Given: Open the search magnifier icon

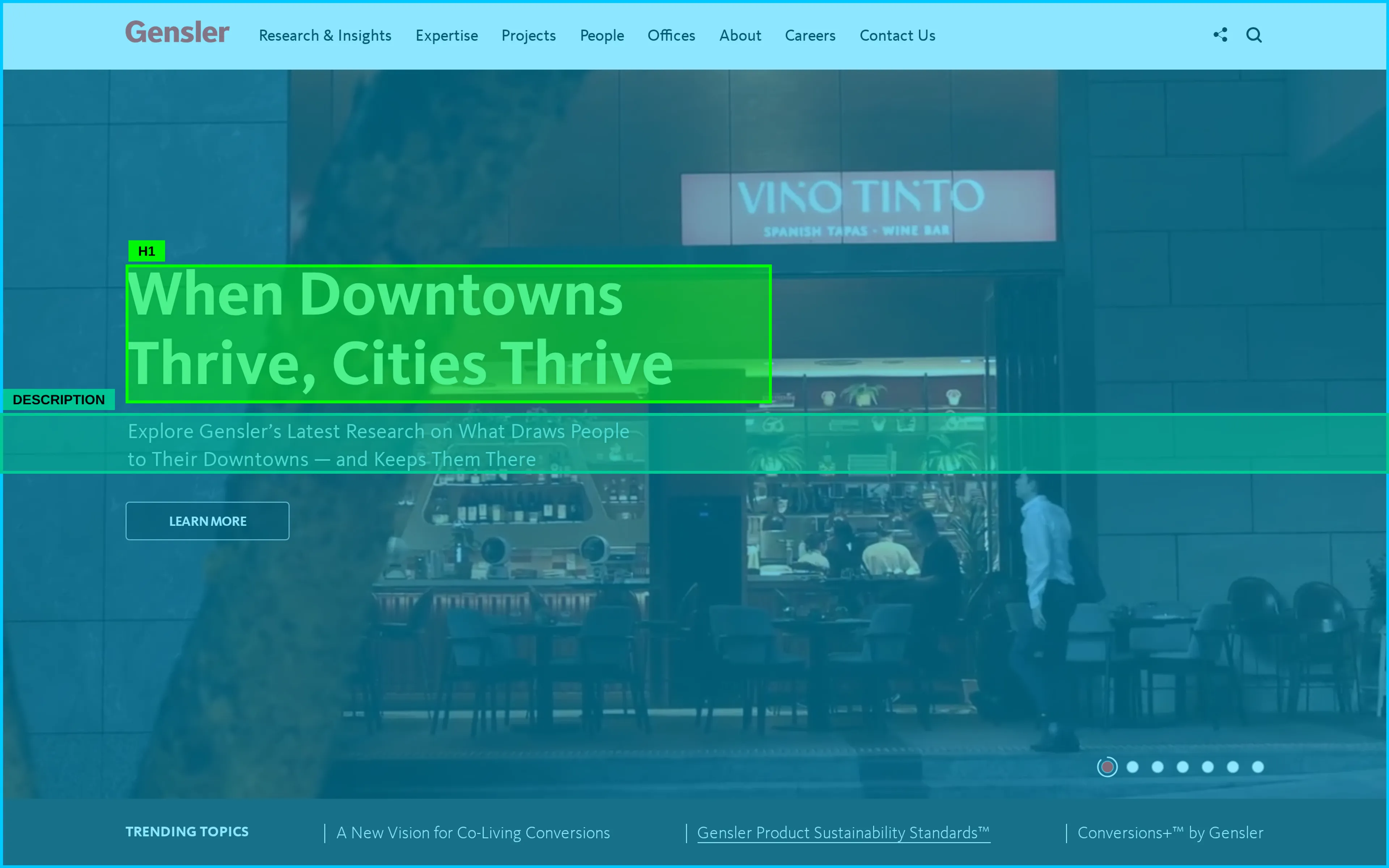Looking at the screenshot, I should 1254,35.
